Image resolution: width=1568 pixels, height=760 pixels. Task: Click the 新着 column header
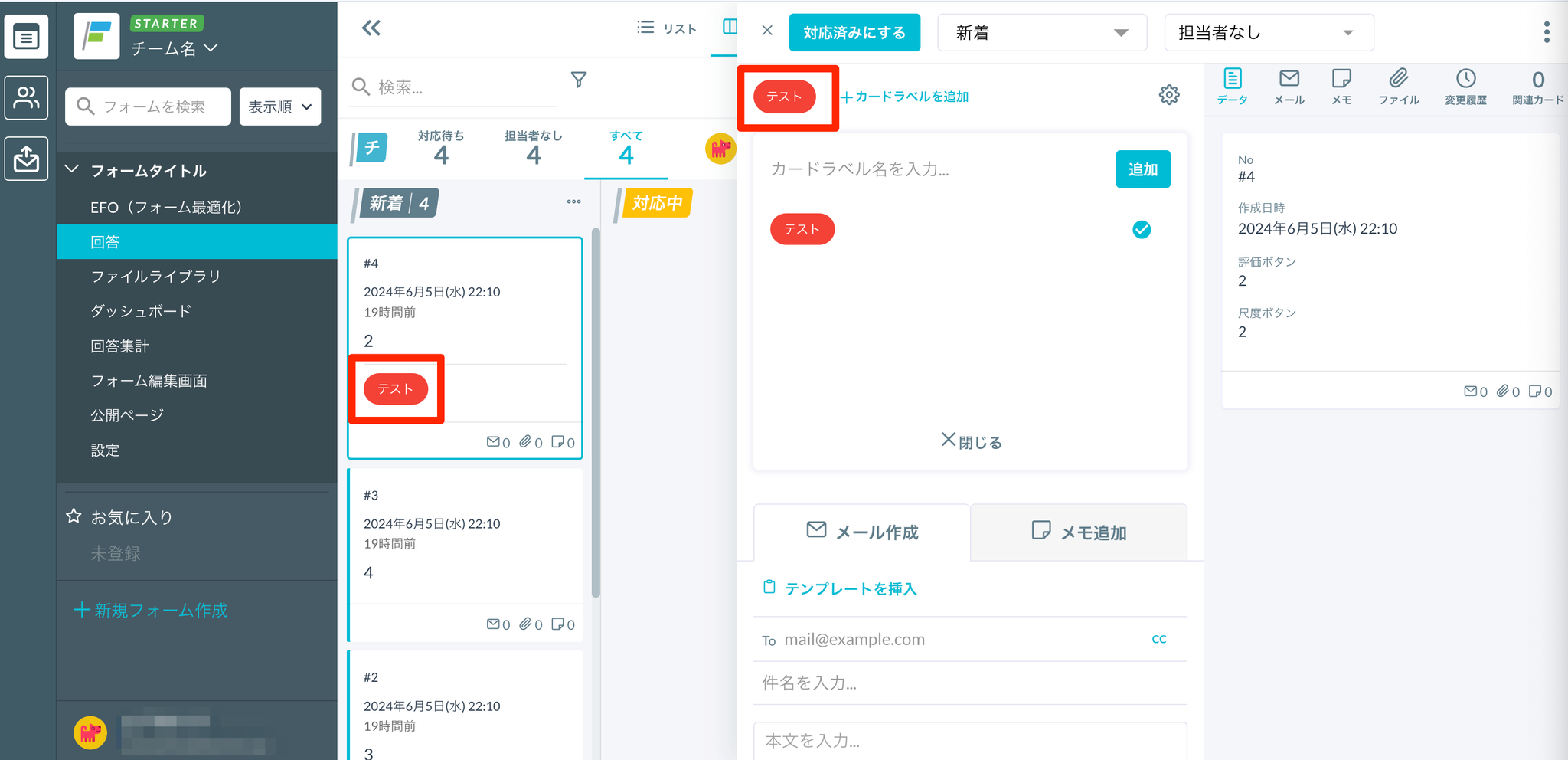point(400,203)
